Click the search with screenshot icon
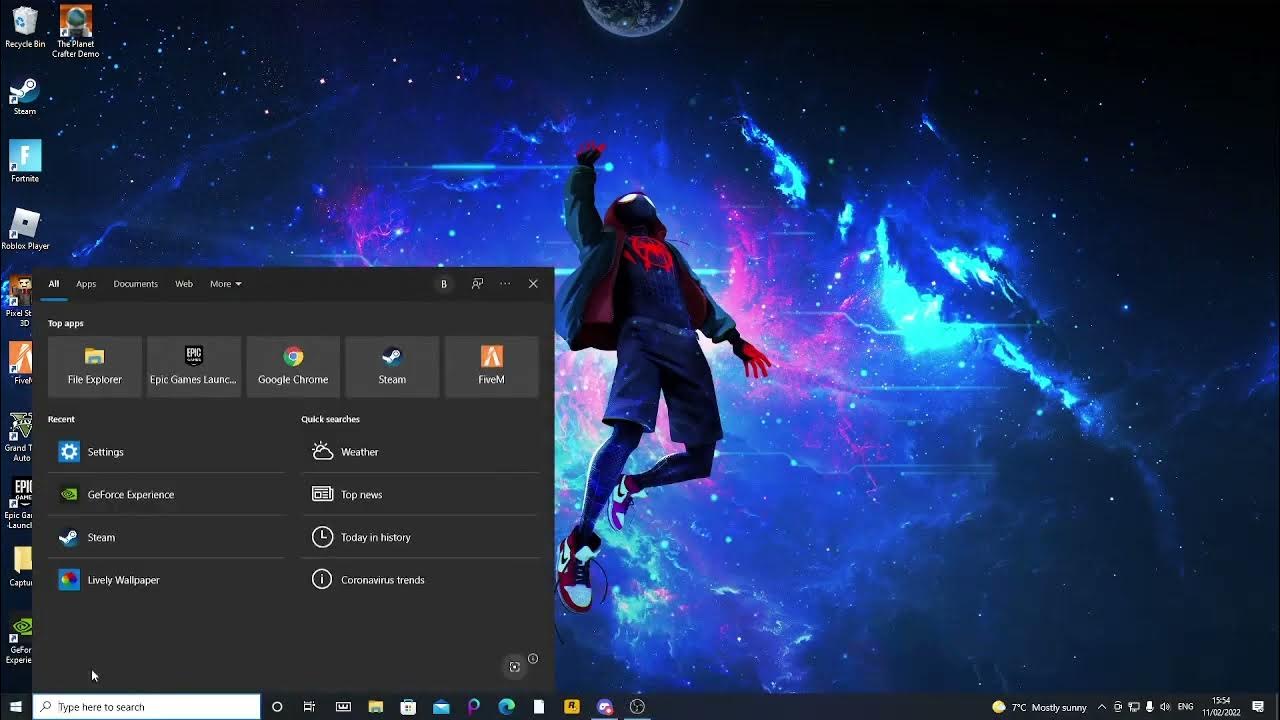1280x720 pixels. tap(514, 667)
